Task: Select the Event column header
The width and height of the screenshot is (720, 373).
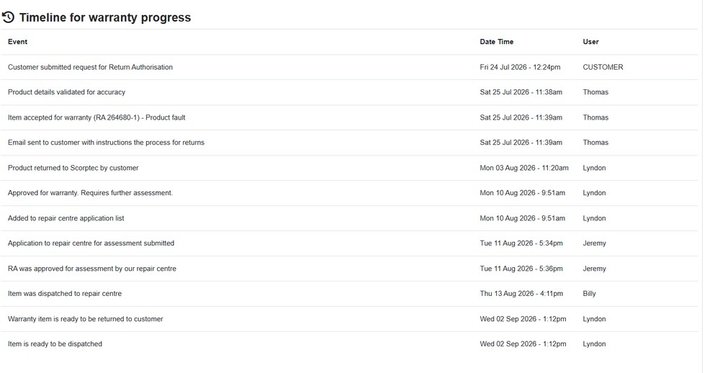Action: [17, 42]
